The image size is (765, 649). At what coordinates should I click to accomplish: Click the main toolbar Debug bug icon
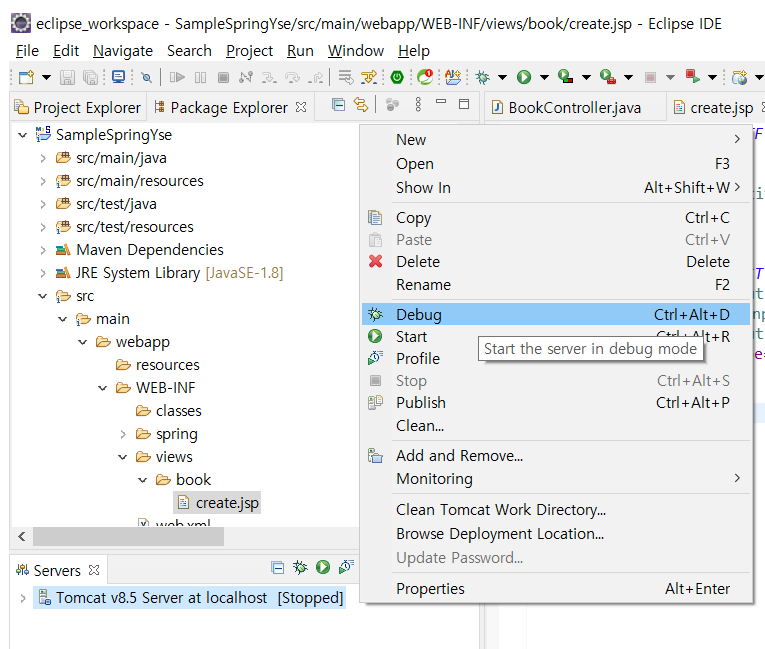click(x=483, y=77)
